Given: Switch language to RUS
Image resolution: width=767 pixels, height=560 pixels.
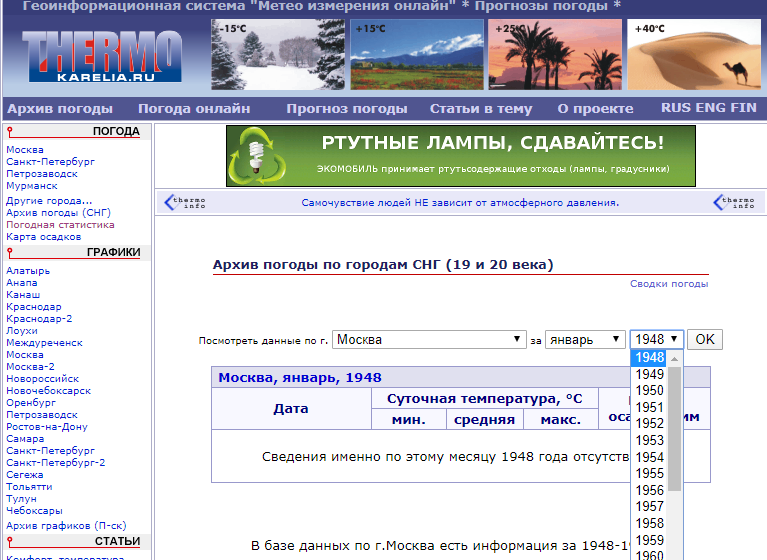Looking at the screenshot, I should pyautogui.click(x=676, y=108).
